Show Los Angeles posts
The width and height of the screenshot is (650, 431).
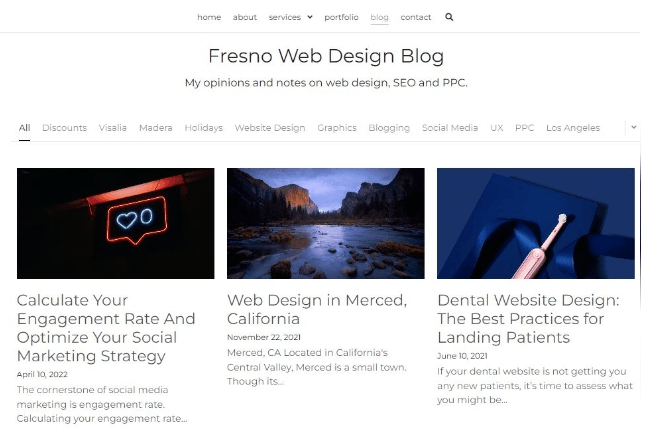[x=573, y=128]
